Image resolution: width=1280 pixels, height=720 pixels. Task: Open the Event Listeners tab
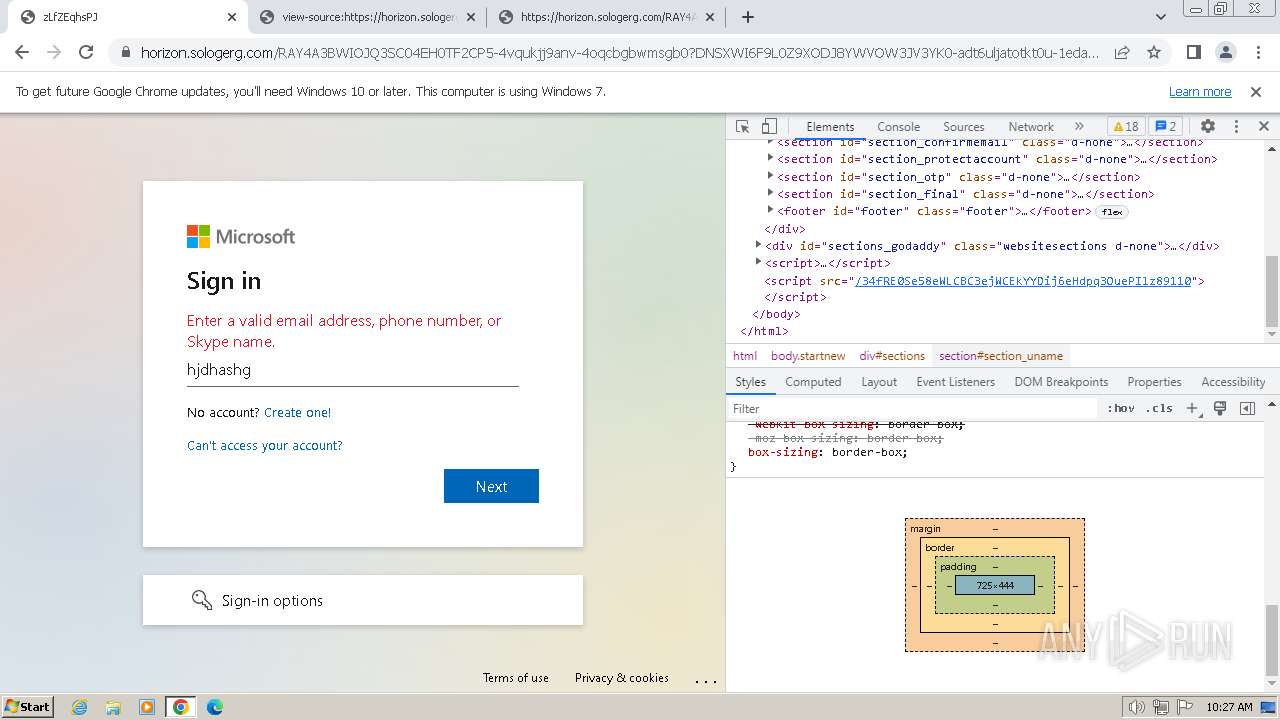(x=955, y=382)
